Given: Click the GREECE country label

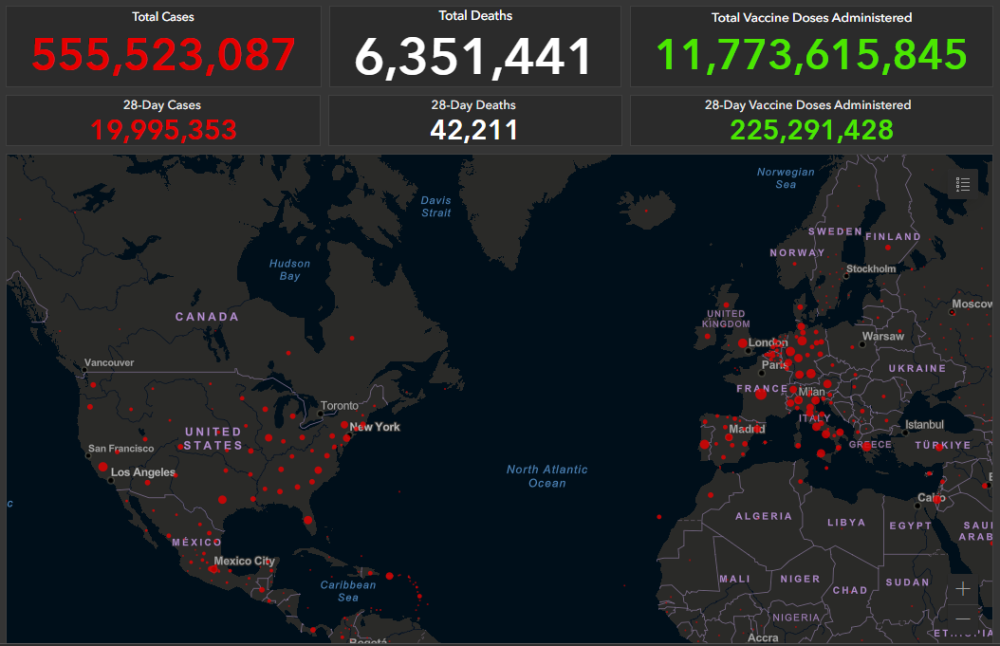Looking at the screenshot, I should click(870, 444).
